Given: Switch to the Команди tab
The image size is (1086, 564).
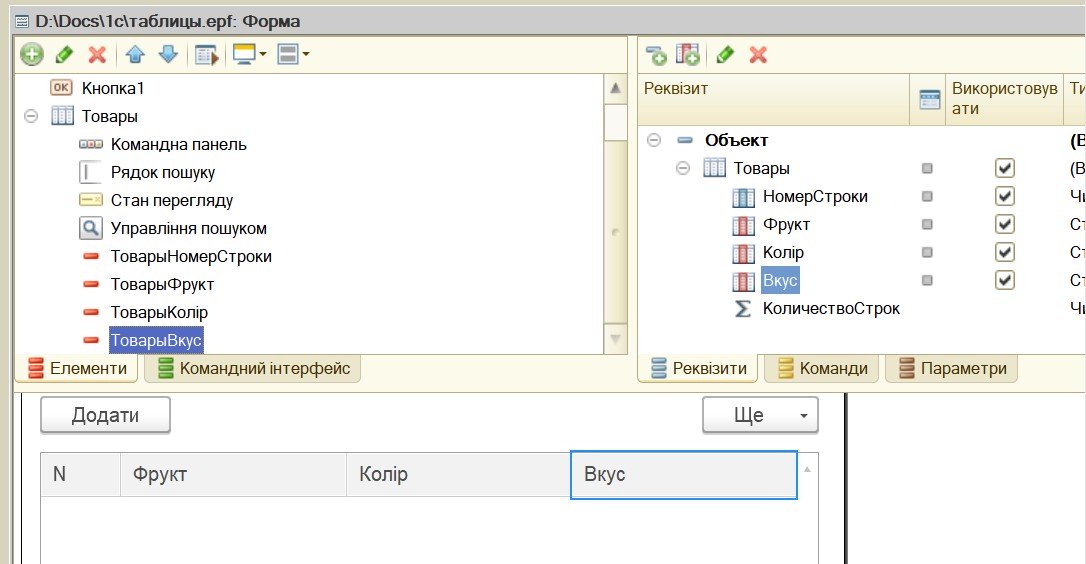Looking at the screenshot, I should (821, 368).
